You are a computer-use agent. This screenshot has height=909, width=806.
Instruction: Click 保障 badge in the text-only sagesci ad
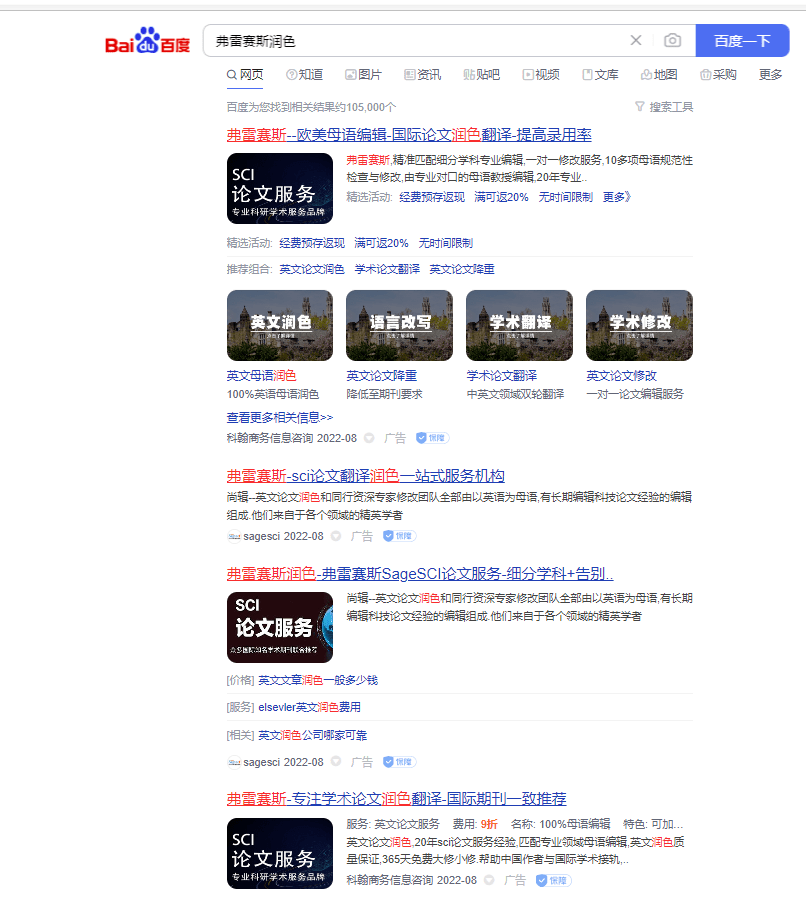tap(400, 536)
